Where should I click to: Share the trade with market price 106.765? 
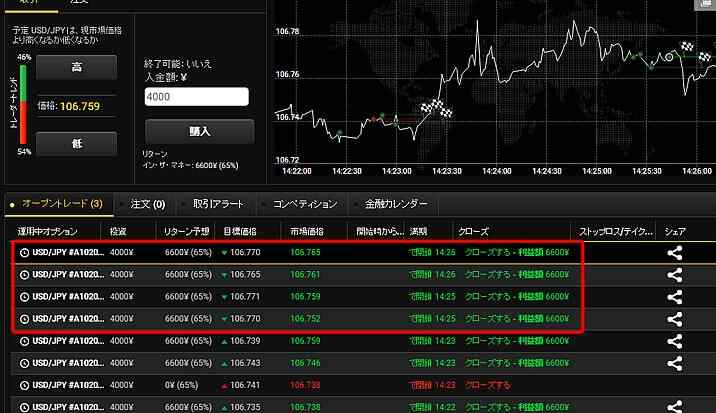675,253
